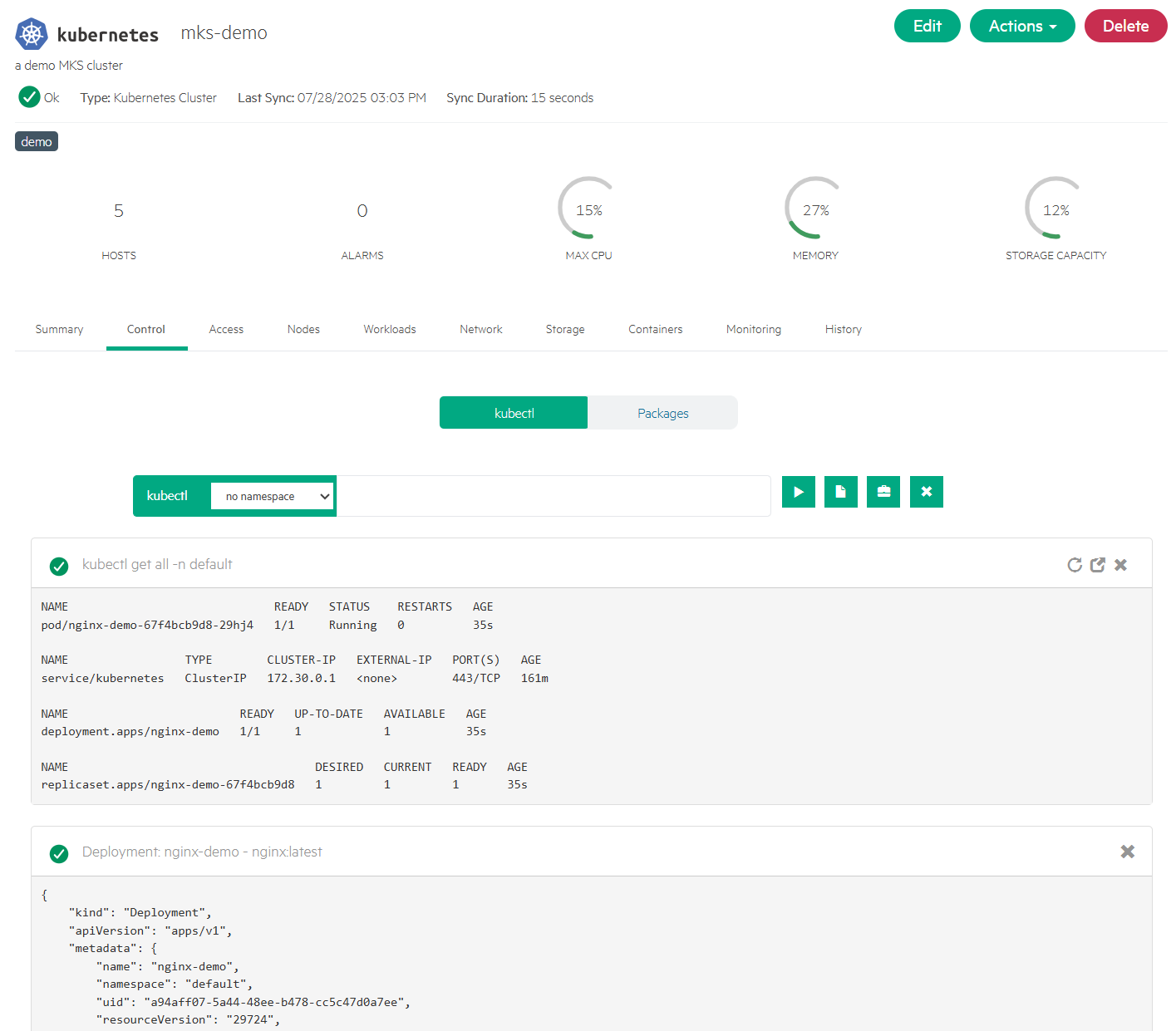Click the Edit button

pyautogui.click(x=927, y=26)
